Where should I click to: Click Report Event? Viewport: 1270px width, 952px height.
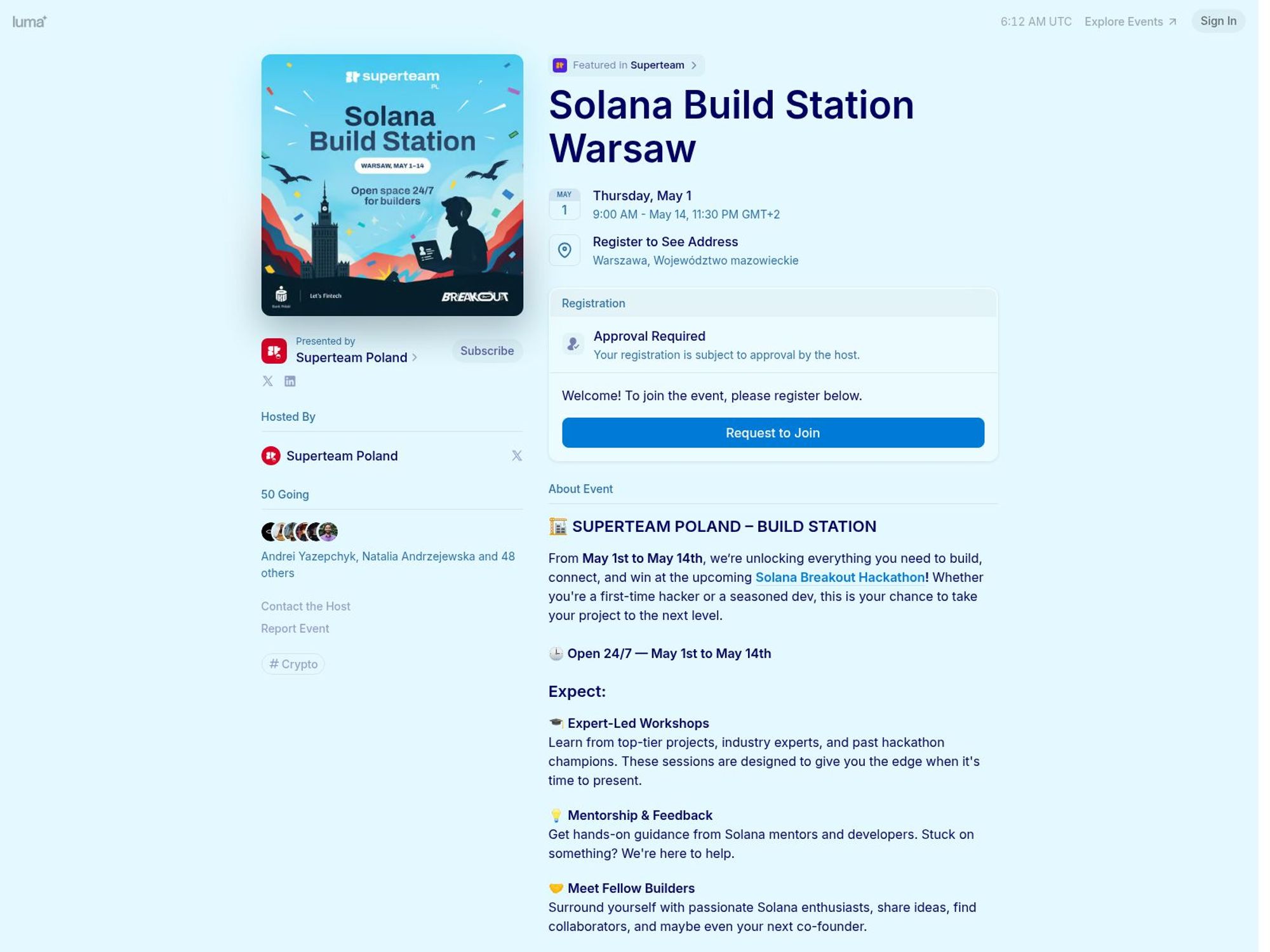pyautogui.click(x=295, y=628)
